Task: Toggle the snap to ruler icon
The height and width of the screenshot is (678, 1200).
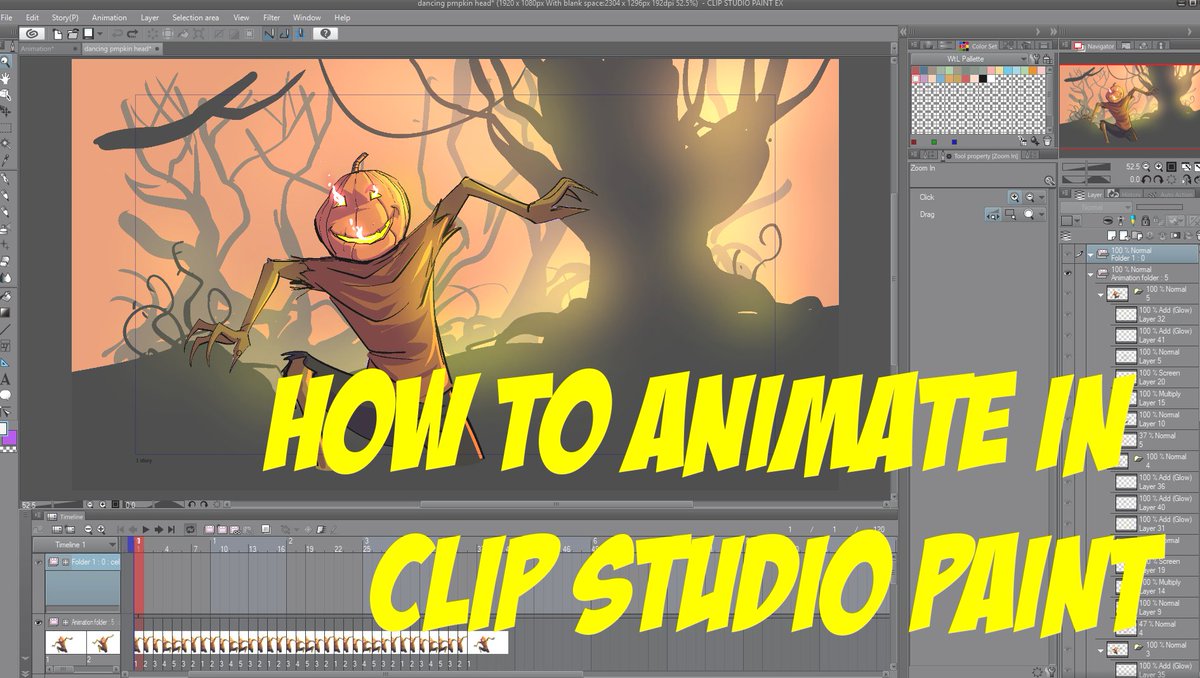Action: pyautogui.click(x=269, y=33)
